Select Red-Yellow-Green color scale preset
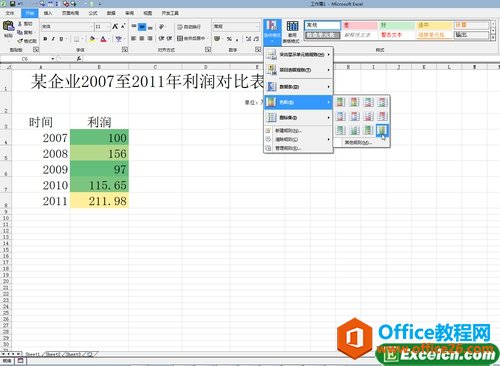The height and width of the screenshot is (366, 500). (354, 102)
